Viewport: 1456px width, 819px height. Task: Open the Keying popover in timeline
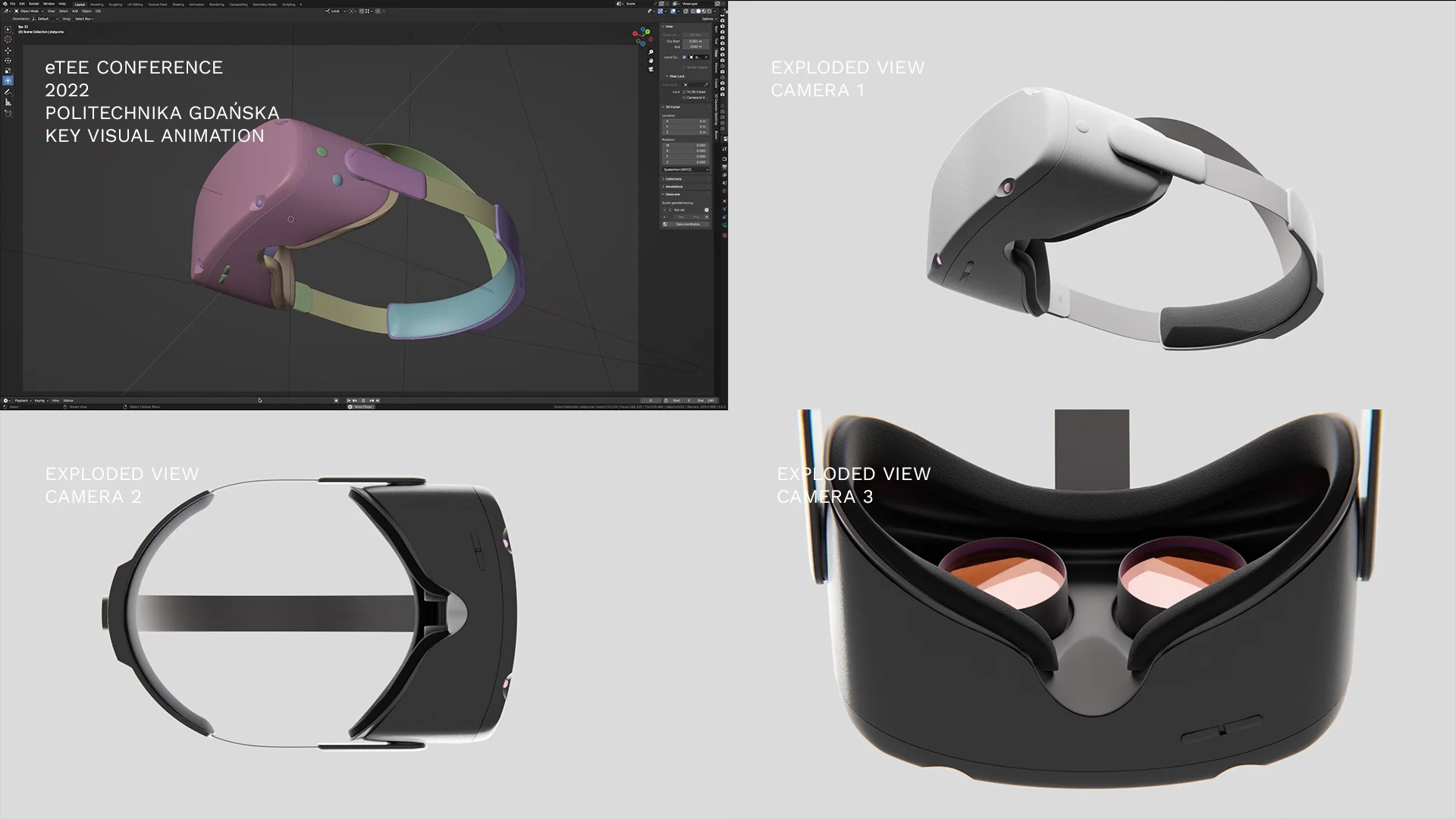pyautogui.click(x=41, y=400)
